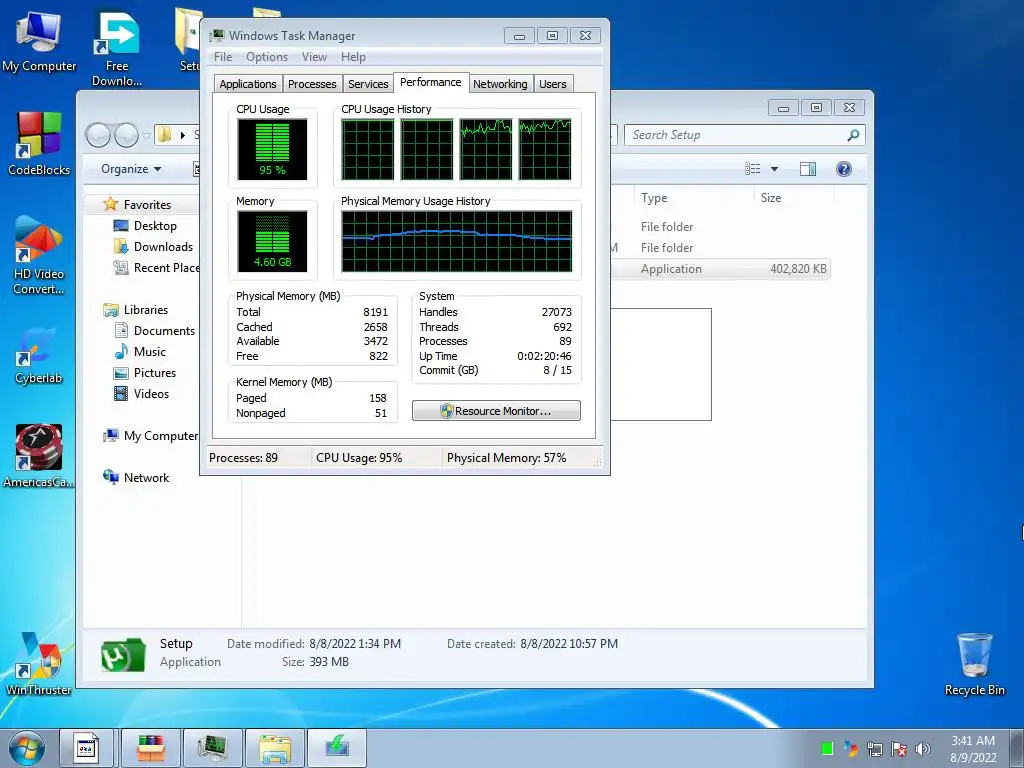Click Memory 4.60 GB meter

pos(272,241)
